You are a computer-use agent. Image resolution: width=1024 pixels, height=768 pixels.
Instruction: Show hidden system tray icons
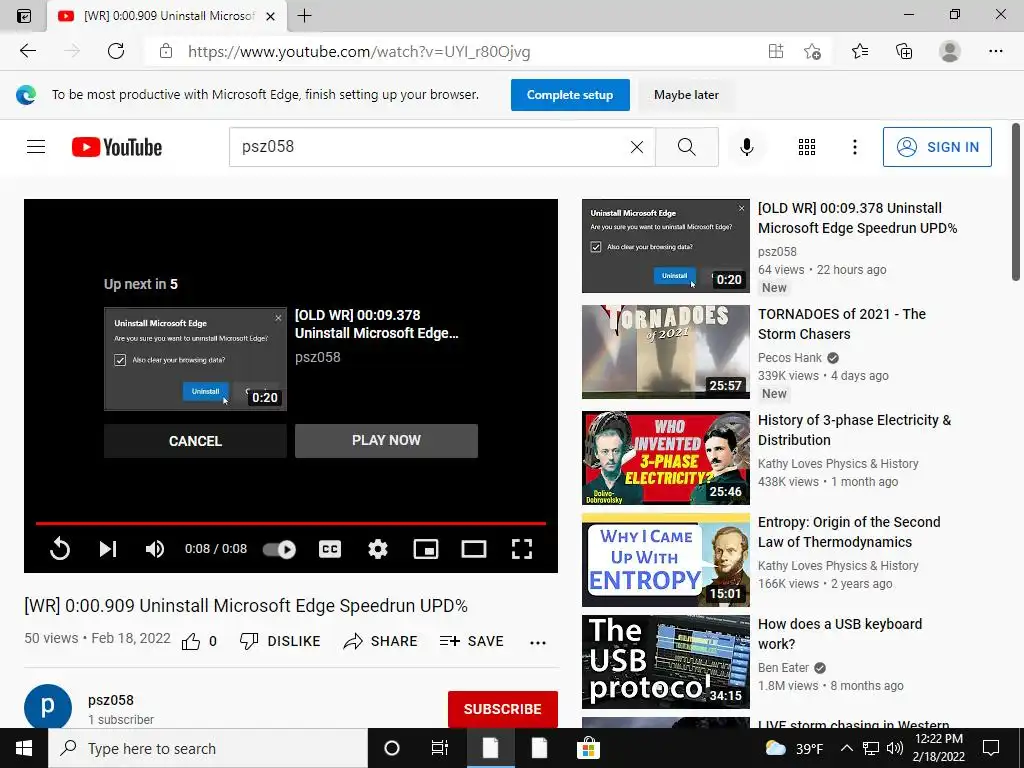click(x=846, y=748)
